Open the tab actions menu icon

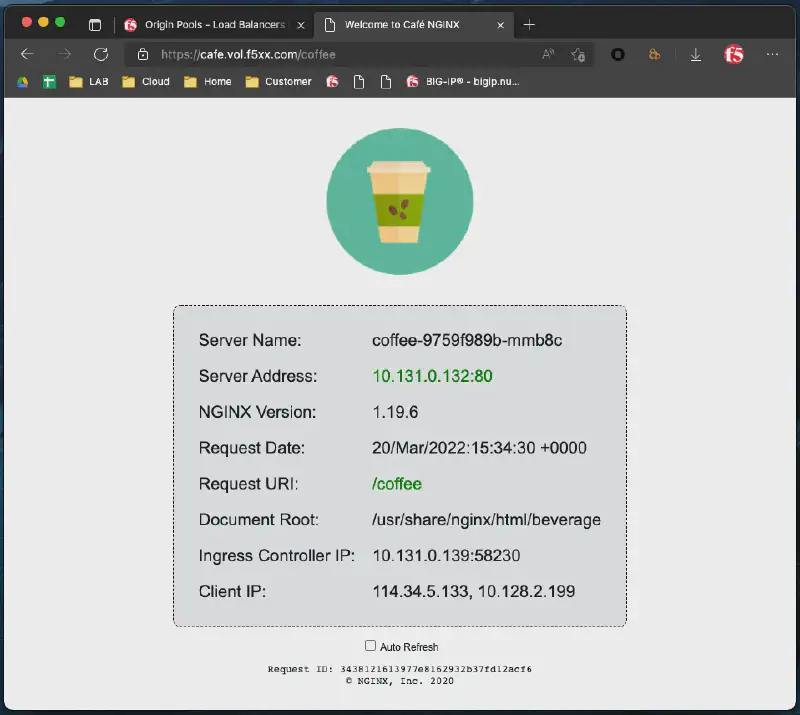point(95,24)
